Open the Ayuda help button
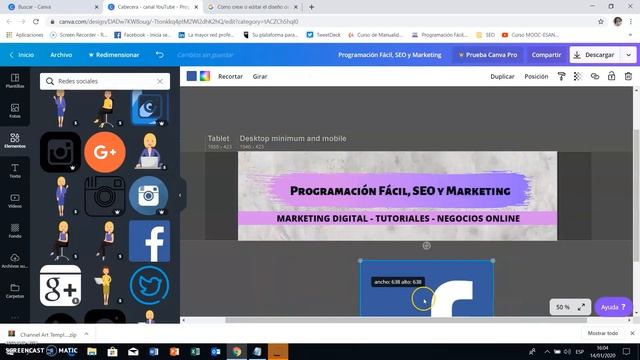The width and height of the screenshot is (640, 360). [x=613, y=307]
